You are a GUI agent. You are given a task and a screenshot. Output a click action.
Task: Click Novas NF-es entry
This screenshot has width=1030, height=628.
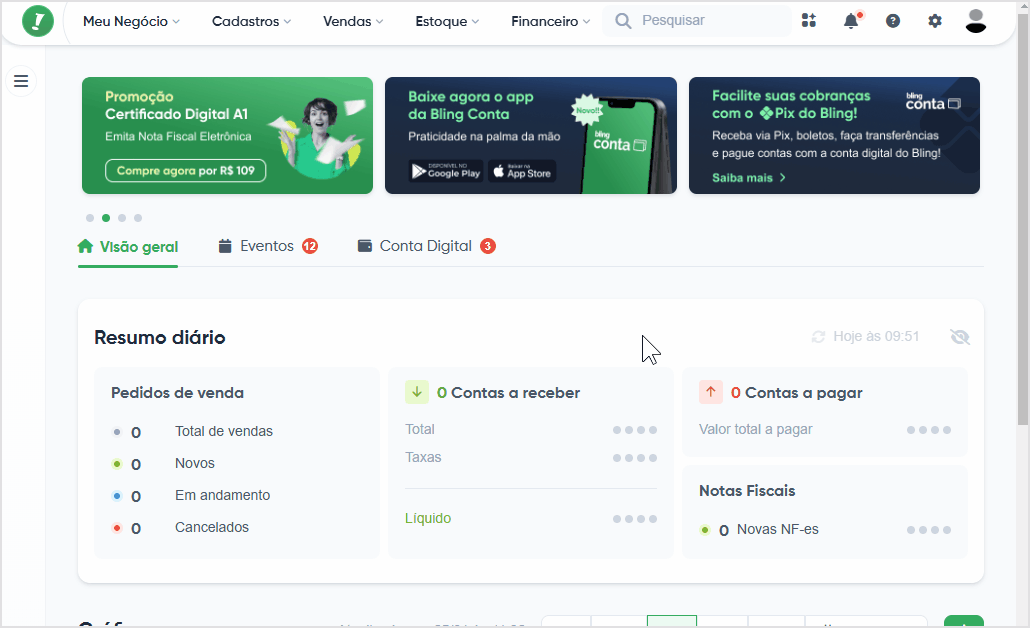tap(760, 529)
